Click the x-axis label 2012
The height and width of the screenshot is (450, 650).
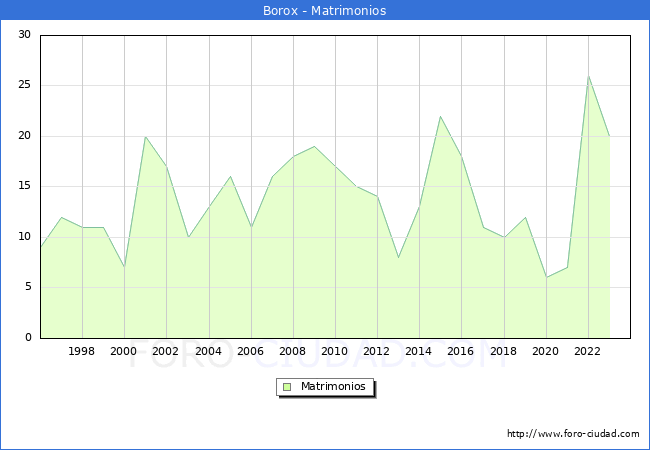pos(376,351)
